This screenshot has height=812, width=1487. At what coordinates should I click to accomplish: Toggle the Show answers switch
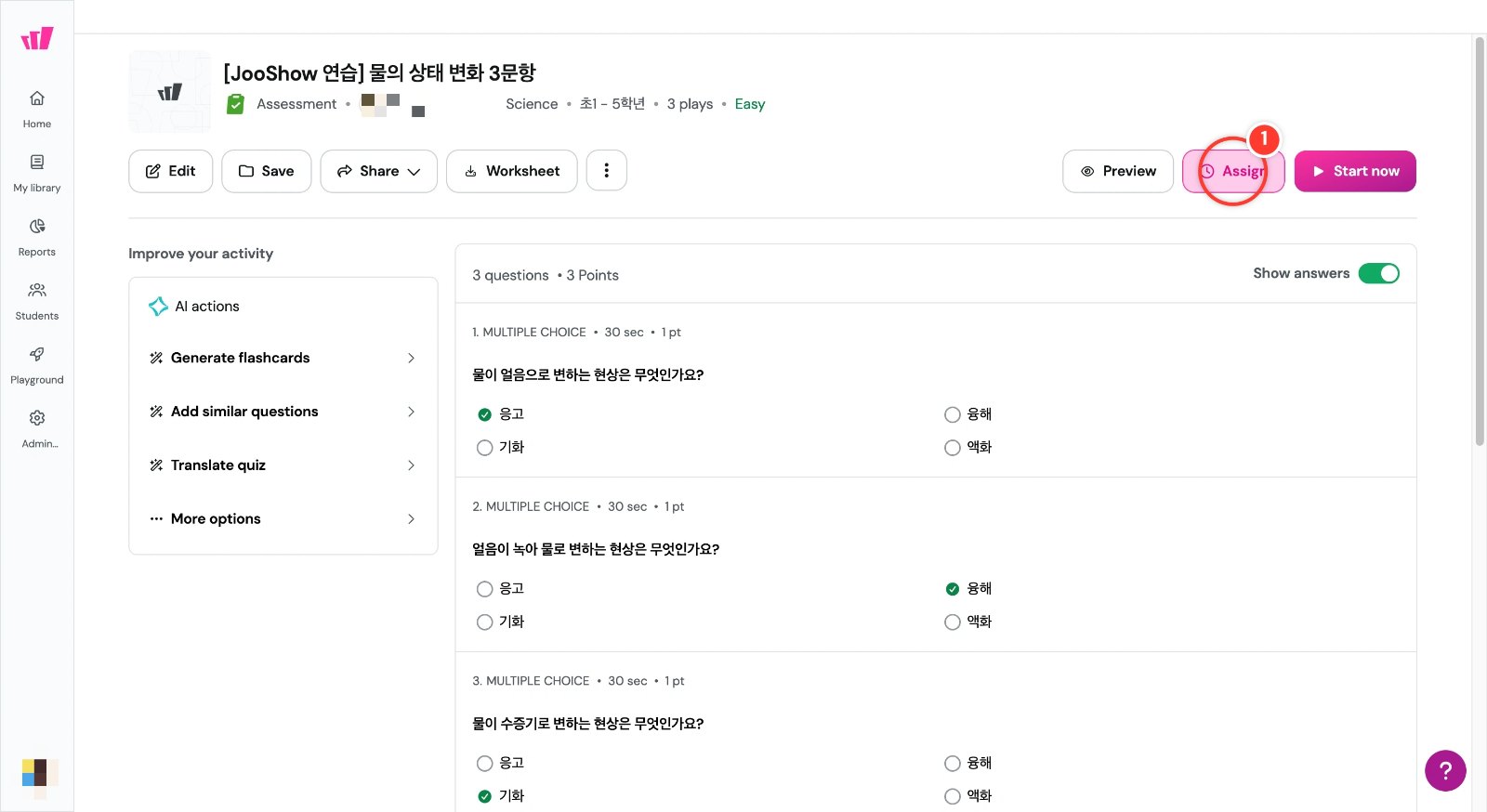click(x=1379, y=273)
